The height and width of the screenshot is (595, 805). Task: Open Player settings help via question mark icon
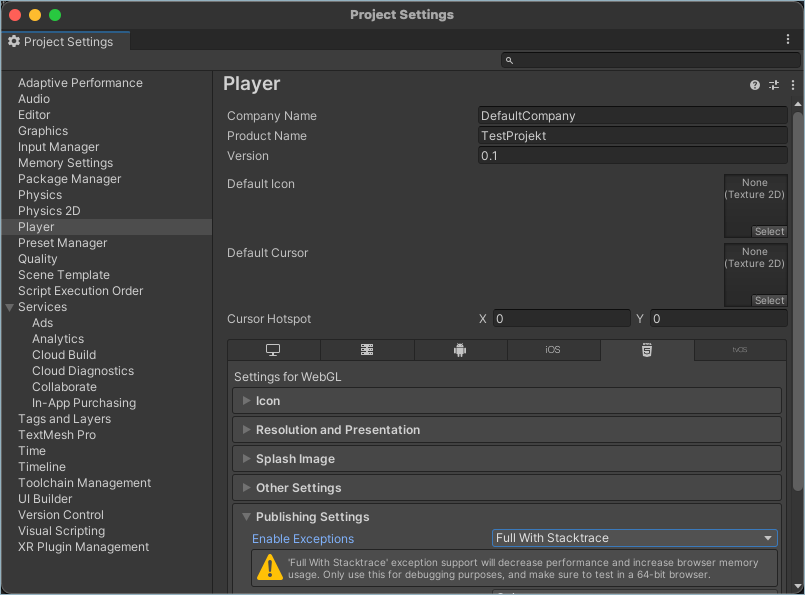[x=754, y=85]
